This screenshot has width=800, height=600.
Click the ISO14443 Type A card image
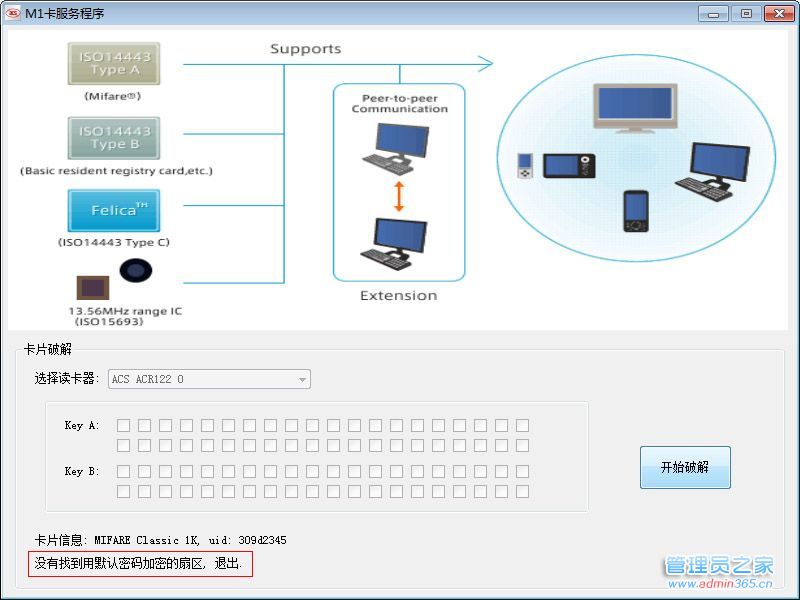(114, 63)
